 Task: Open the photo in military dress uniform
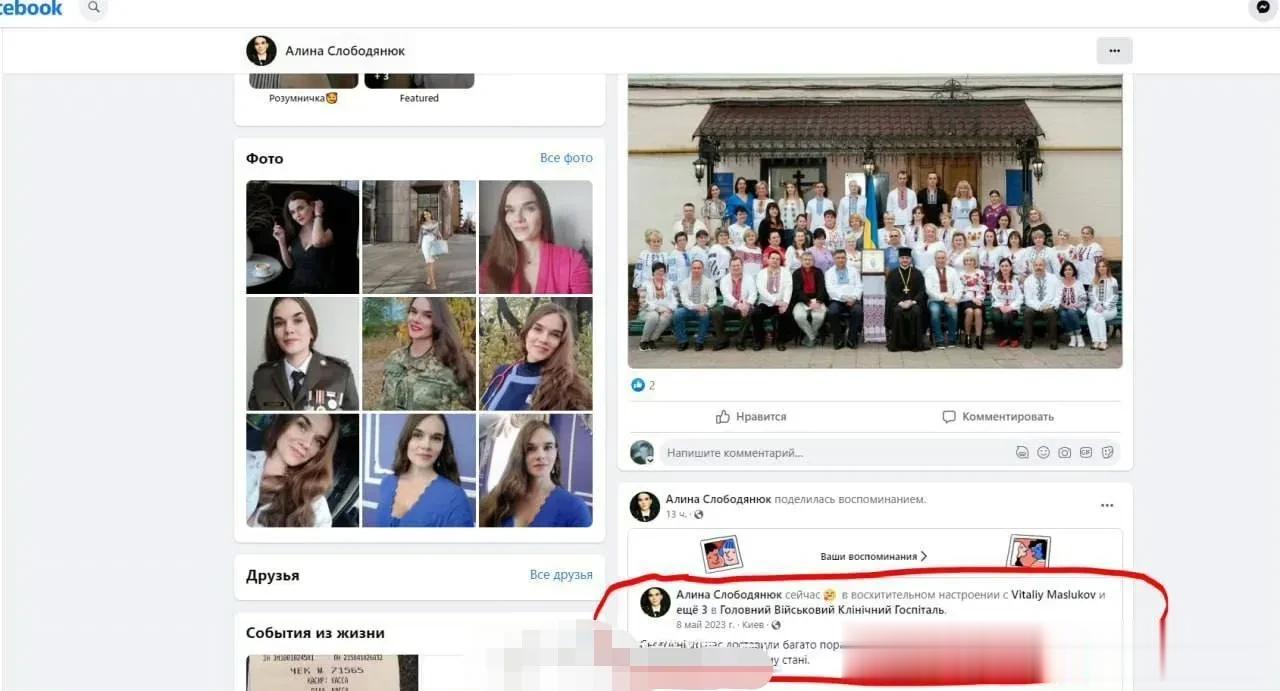tap(302, 354)
